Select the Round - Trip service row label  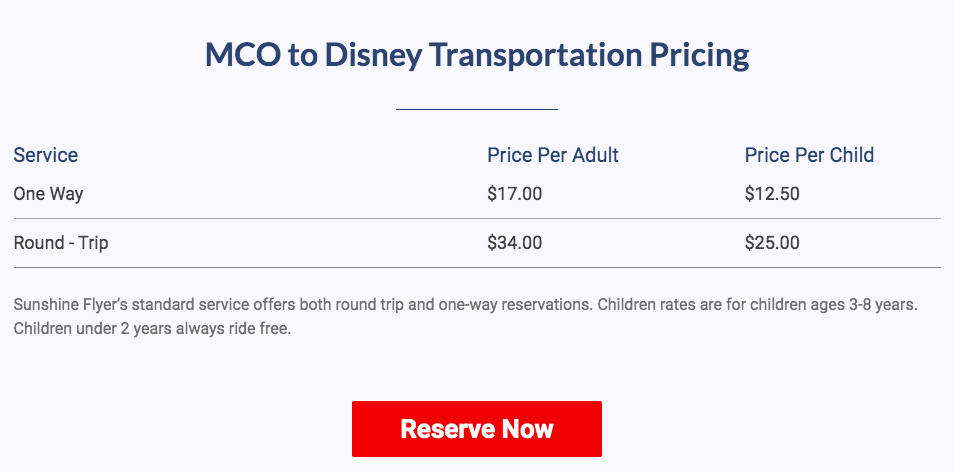(60, 243)
